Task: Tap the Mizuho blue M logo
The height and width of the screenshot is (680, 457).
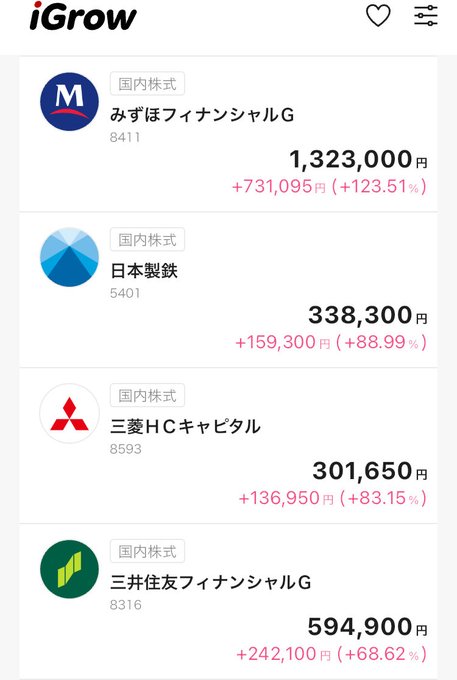Action: pos(69,102)
